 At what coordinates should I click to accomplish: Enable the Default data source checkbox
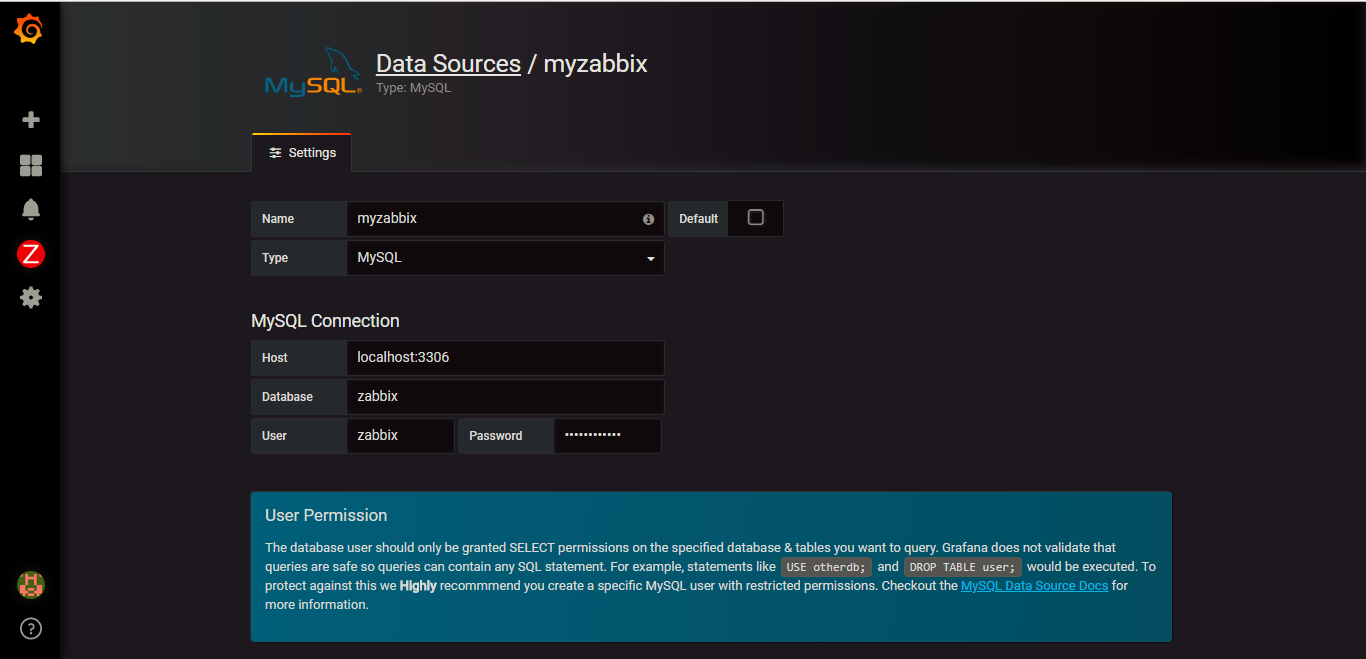[755, 218]
